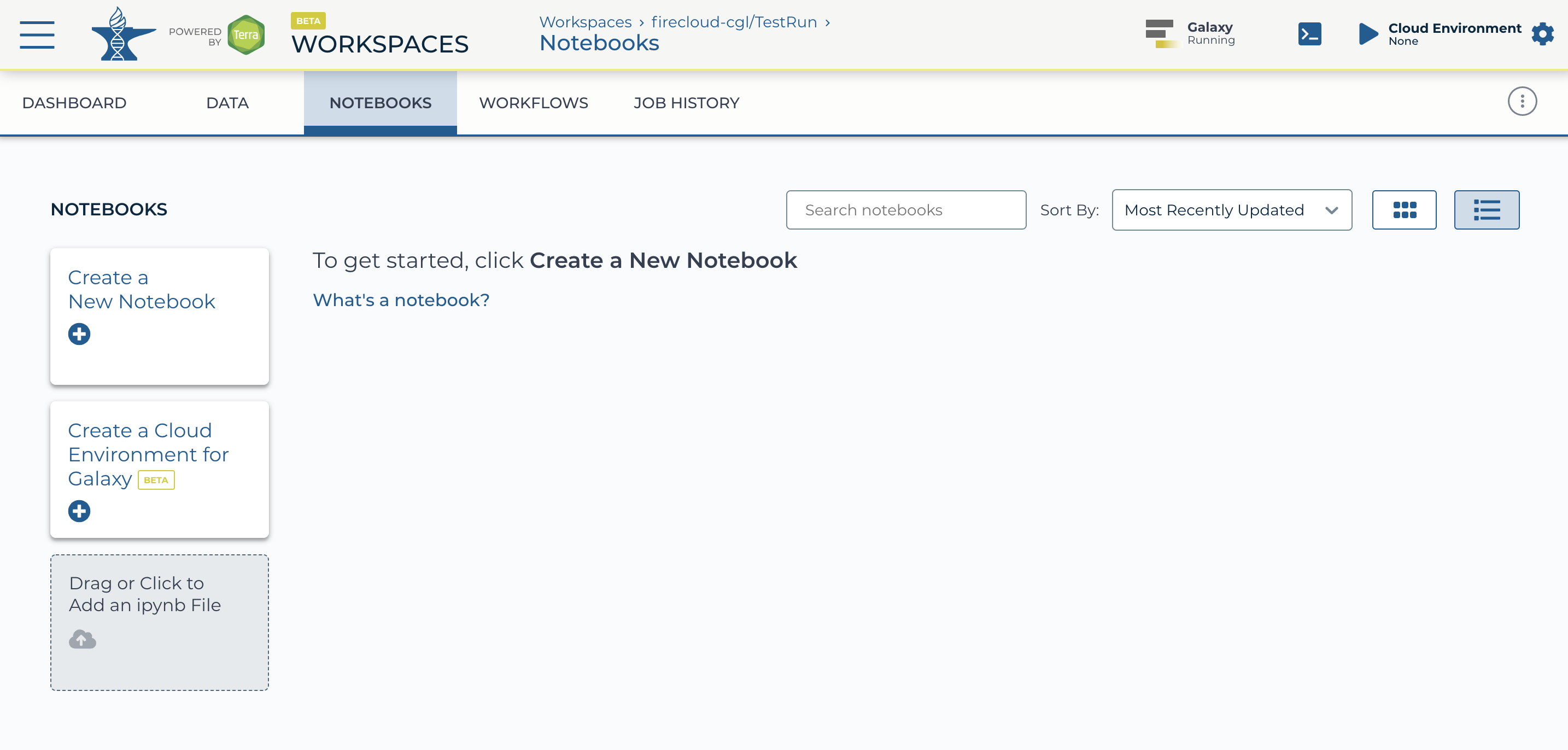Click firecloud-cgl/TestRun breadcrumb link

pos(734,22)
